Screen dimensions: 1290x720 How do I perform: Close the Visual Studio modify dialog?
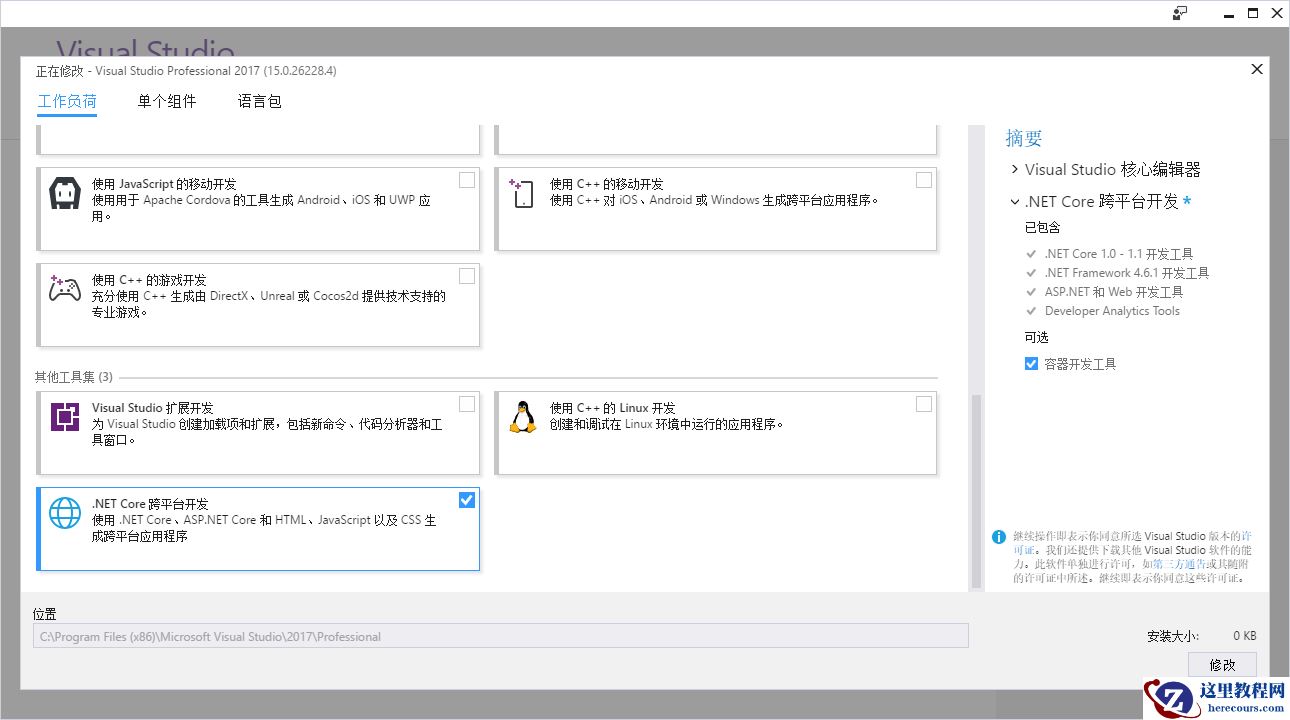click(1257, 69)
